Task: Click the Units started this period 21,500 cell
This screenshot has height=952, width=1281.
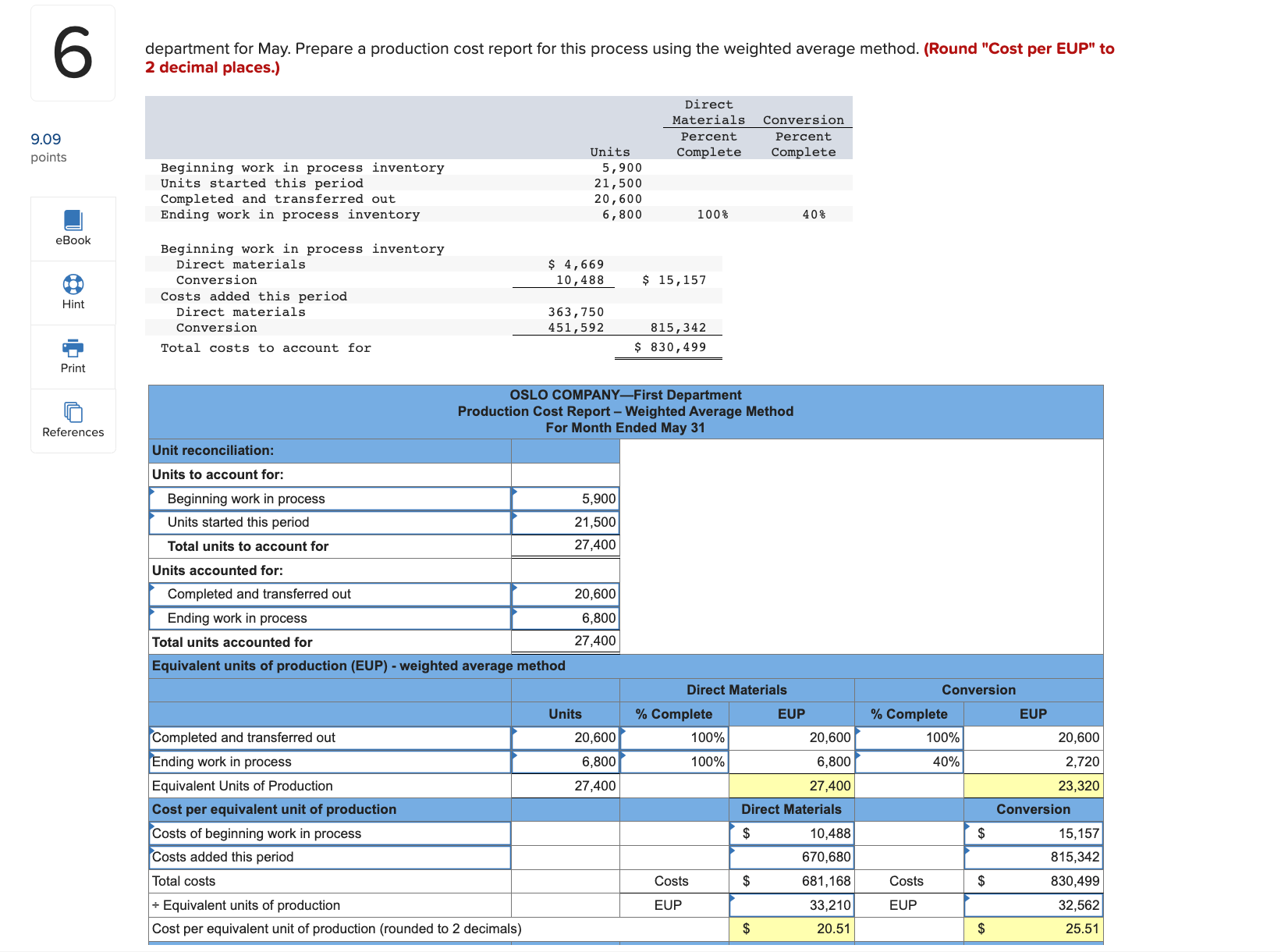Action: coord(565,521)
